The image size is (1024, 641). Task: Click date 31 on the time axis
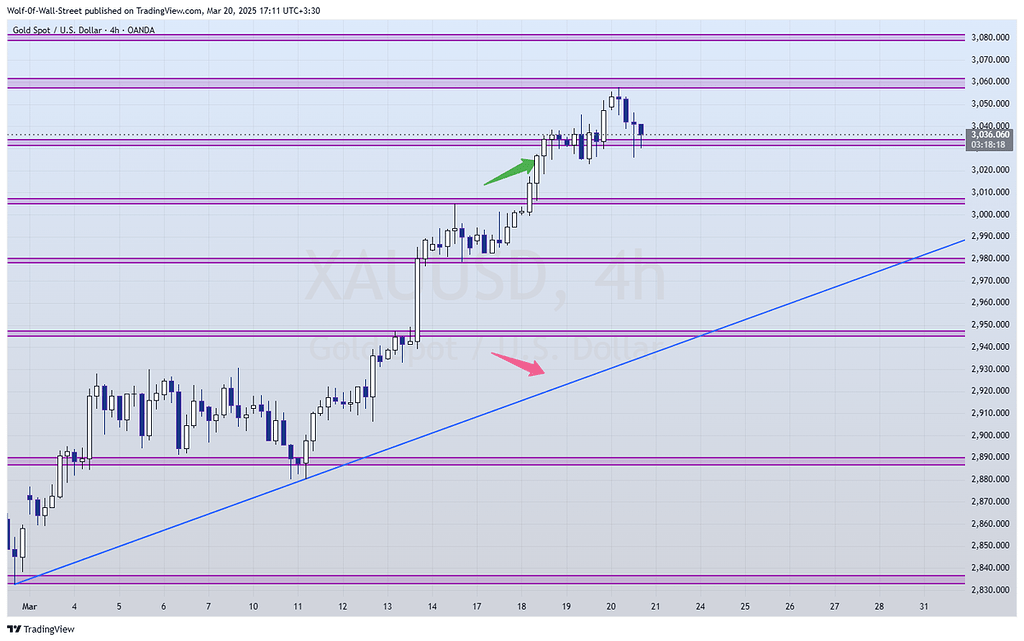(923, 607)
